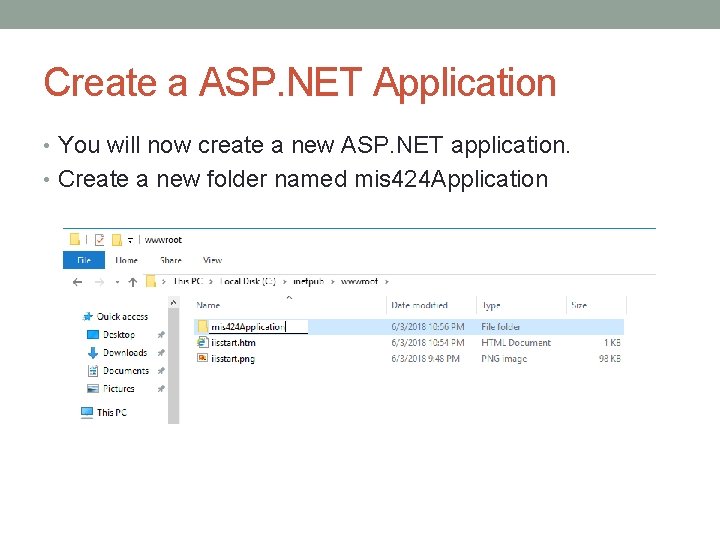Viewport: 720px width, 540px height.
Task: Click the folder name edit field mis424Application
Action: tap(259, 326)
